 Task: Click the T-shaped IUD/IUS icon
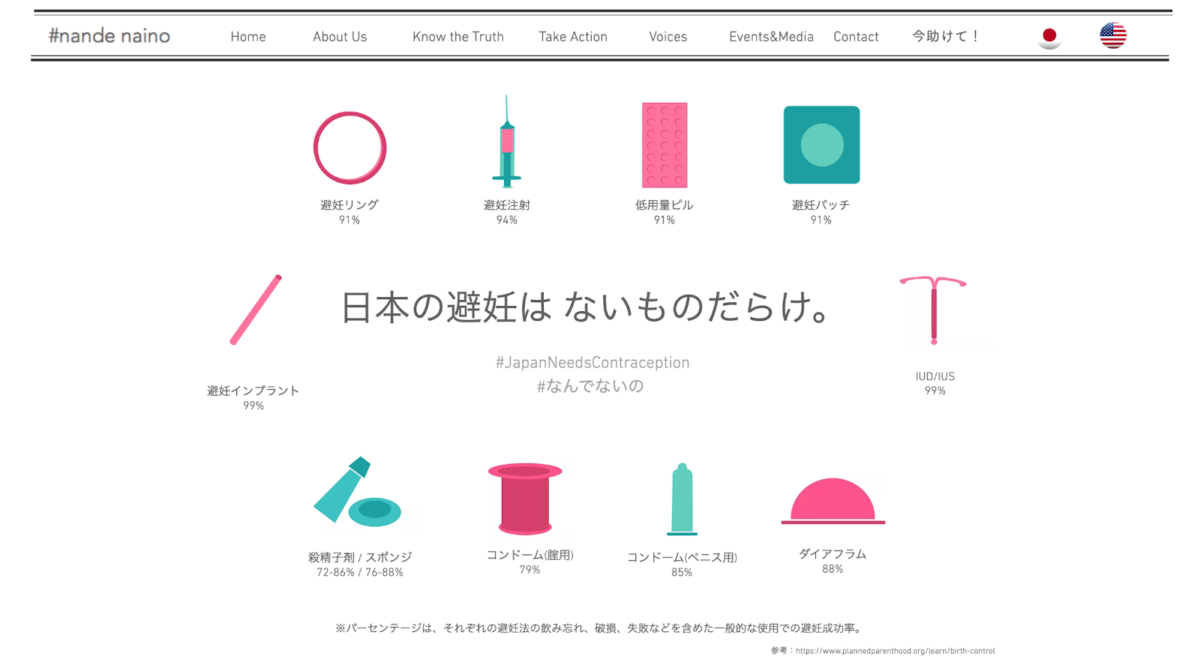pyautogui.click(x=933, y=310)
